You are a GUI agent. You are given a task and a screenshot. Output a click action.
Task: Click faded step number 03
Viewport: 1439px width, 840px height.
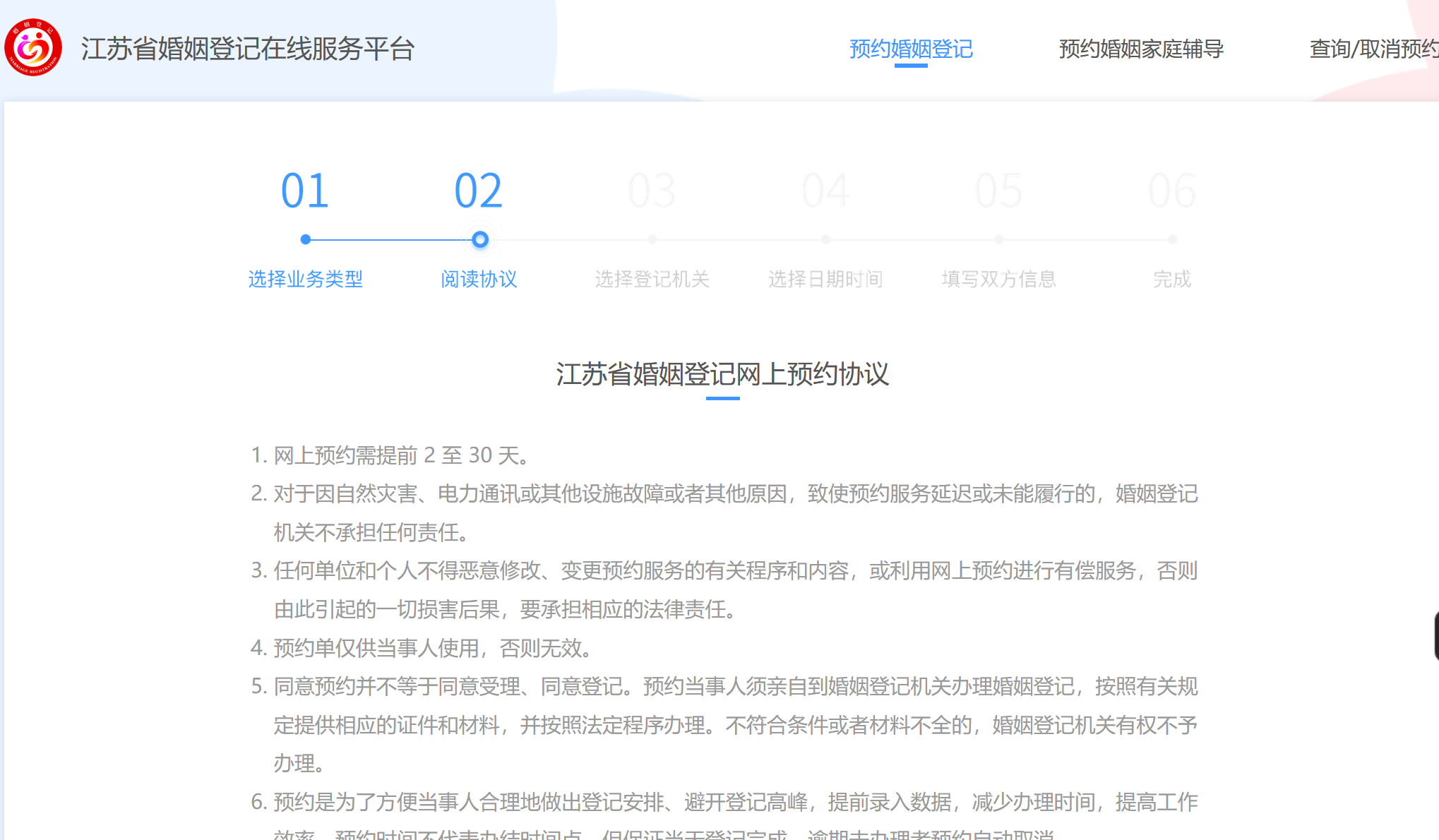click(652, 191)
